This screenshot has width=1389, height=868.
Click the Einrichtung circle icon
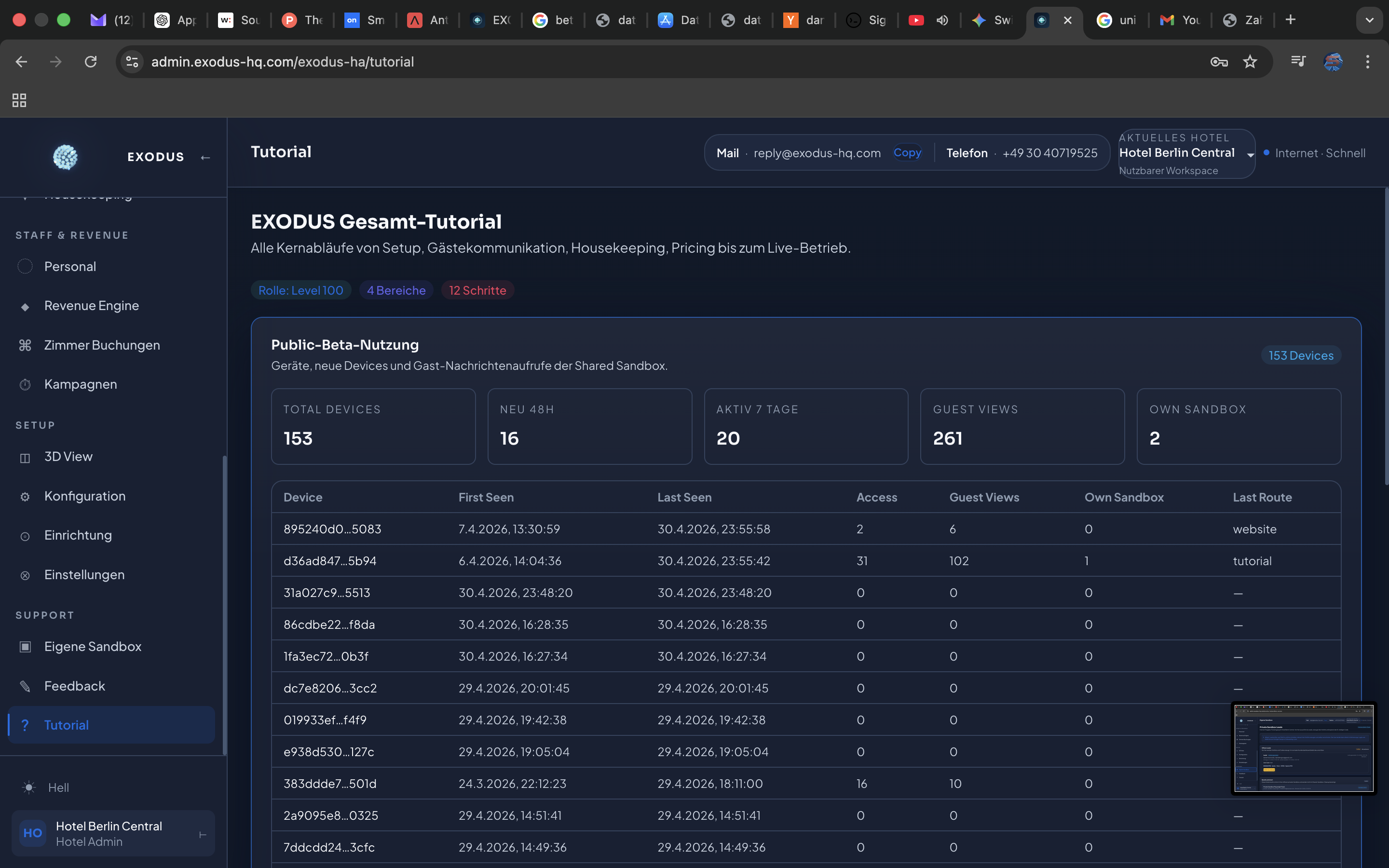click(25, 536)
